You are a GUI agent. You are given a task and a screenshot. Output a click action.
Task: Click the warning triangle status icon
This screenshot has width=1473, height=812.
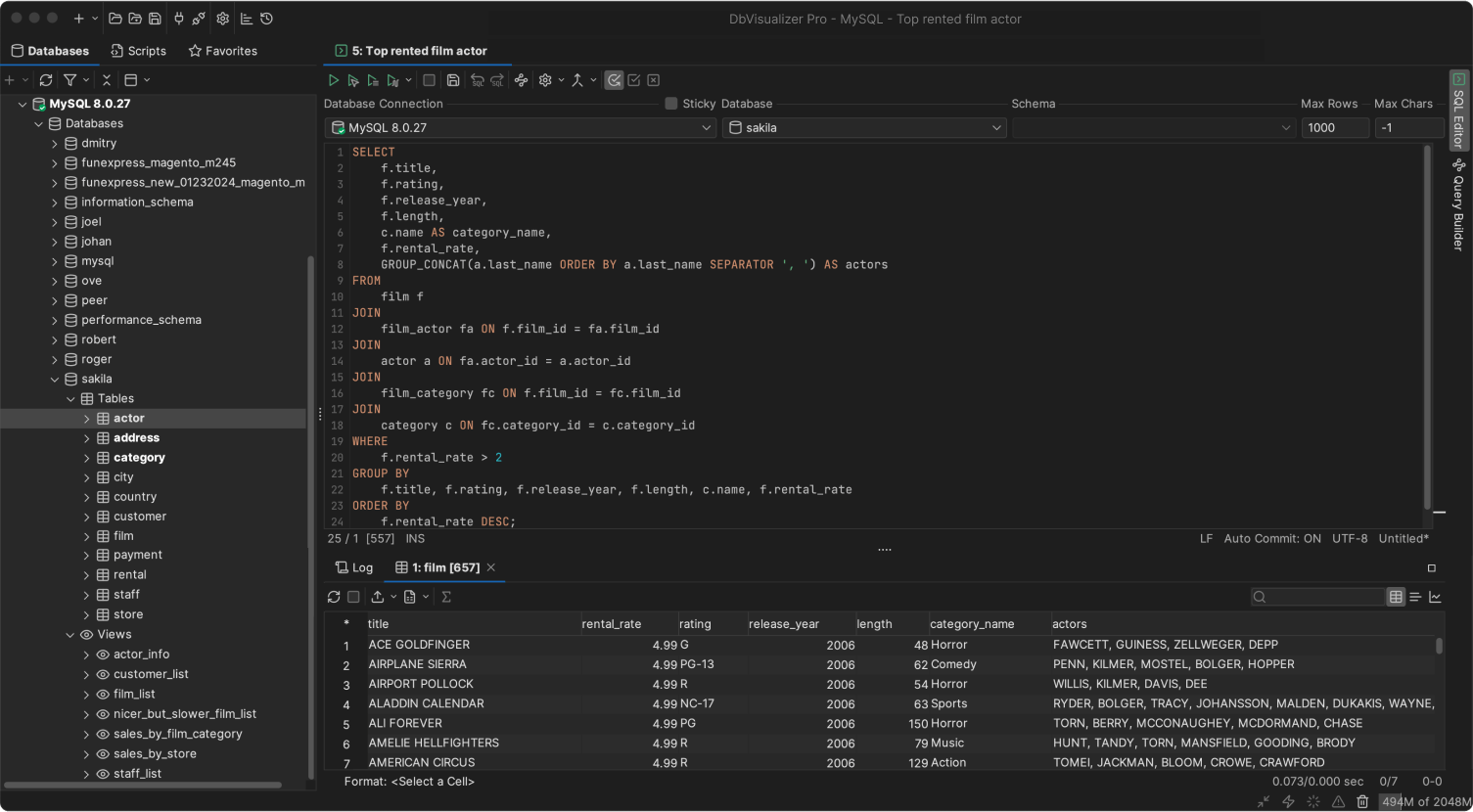point(1338,802)
